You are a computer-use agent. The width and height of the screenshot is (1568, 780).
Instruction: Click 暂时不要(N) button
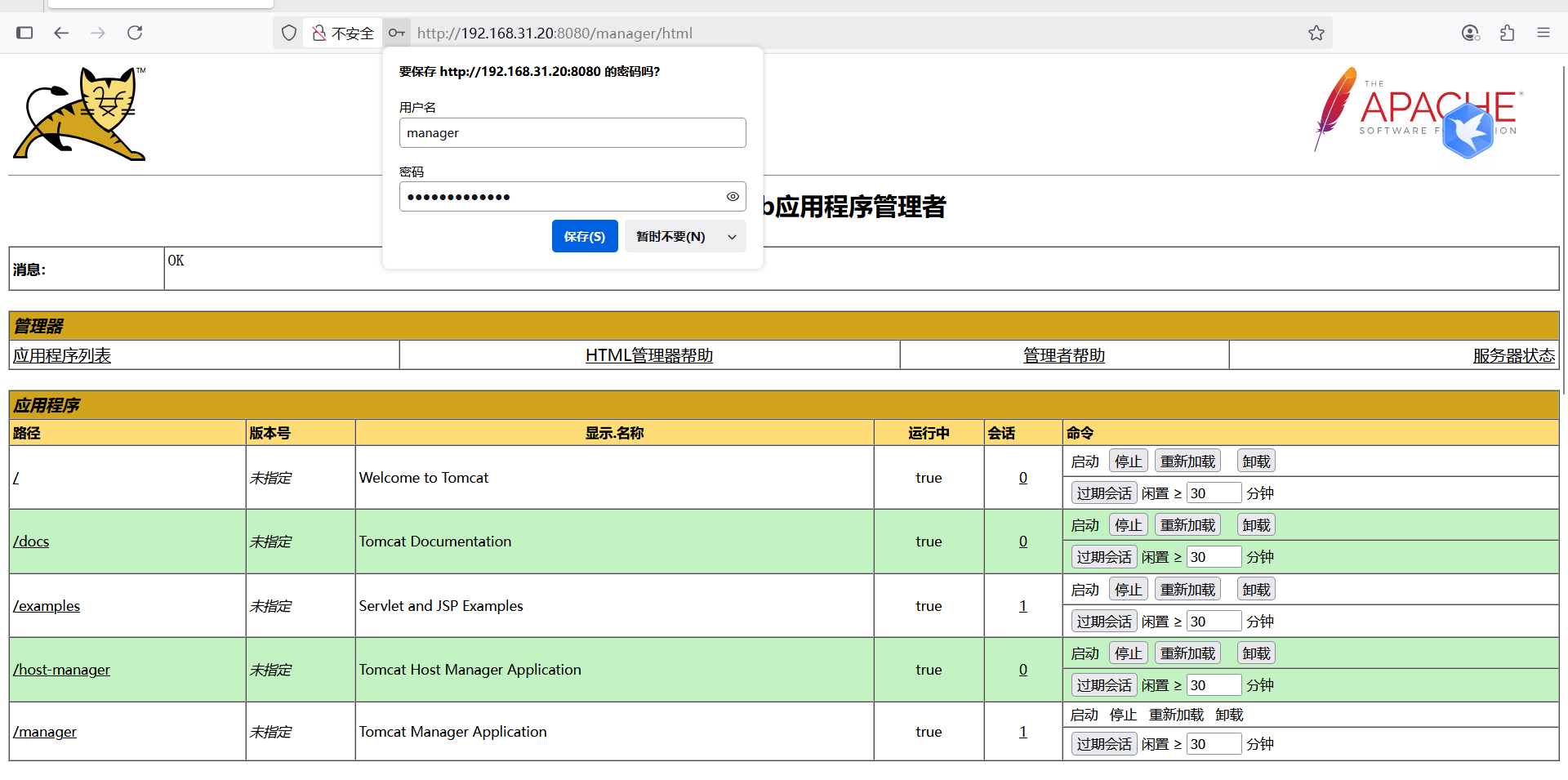pos(670,236)
